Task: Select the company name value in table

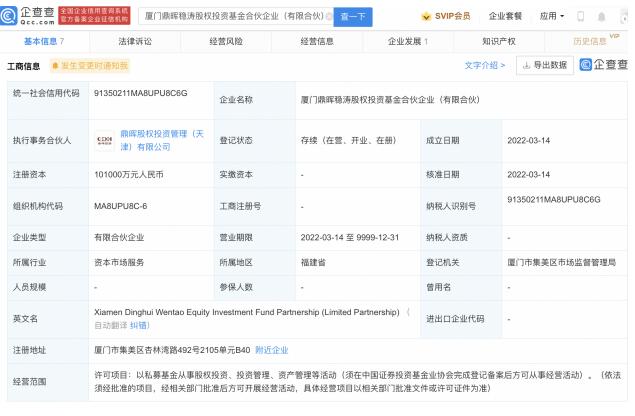Action: click(390, 100)
